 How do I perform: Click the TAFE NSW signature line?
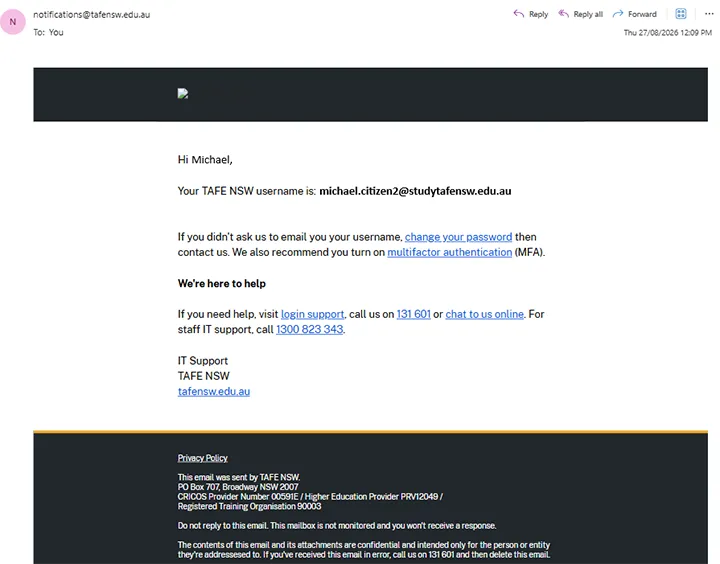point(203,376)
